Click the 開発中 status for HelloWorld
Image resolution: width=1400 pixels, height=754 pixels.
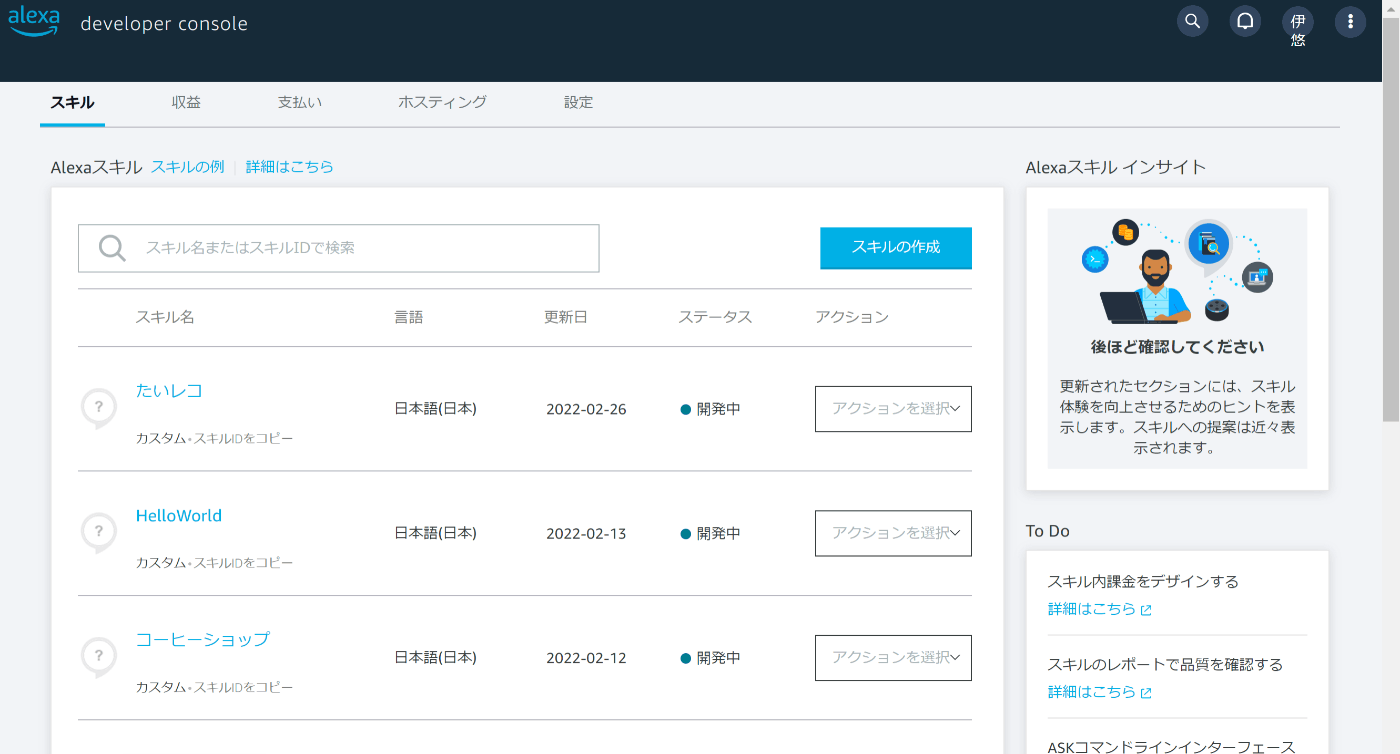tap(711, 534)
